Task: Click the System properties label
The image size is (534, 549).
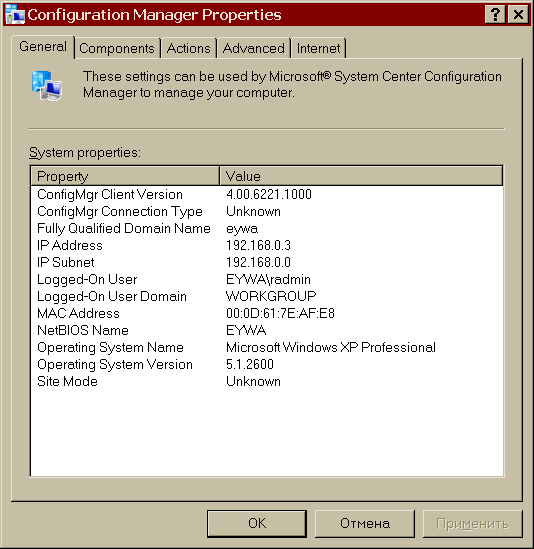Action: tap(85, 153)
